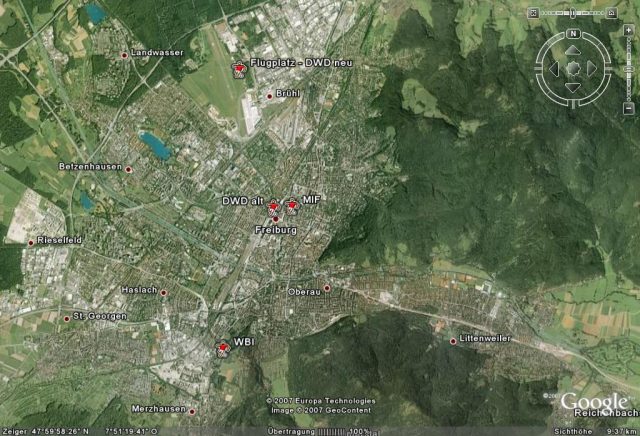Select the Landwasser place marker
This screenshot has width=640, height=436.
pyautogui.click(x=124, y=55)
